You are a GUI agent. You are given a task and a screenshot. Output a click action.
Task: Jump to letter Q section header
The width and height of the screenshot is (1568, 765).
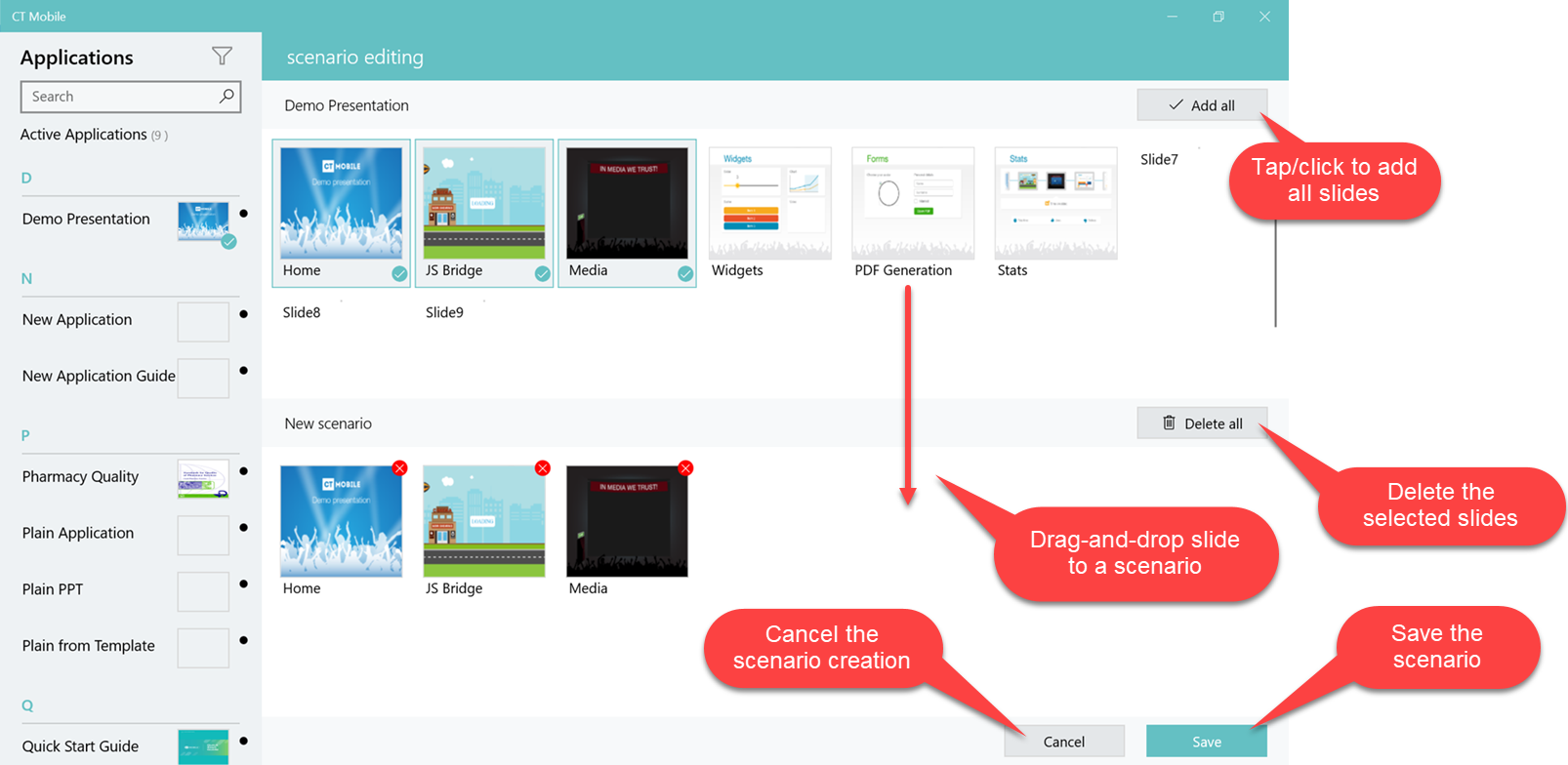[x=27, y=705]
